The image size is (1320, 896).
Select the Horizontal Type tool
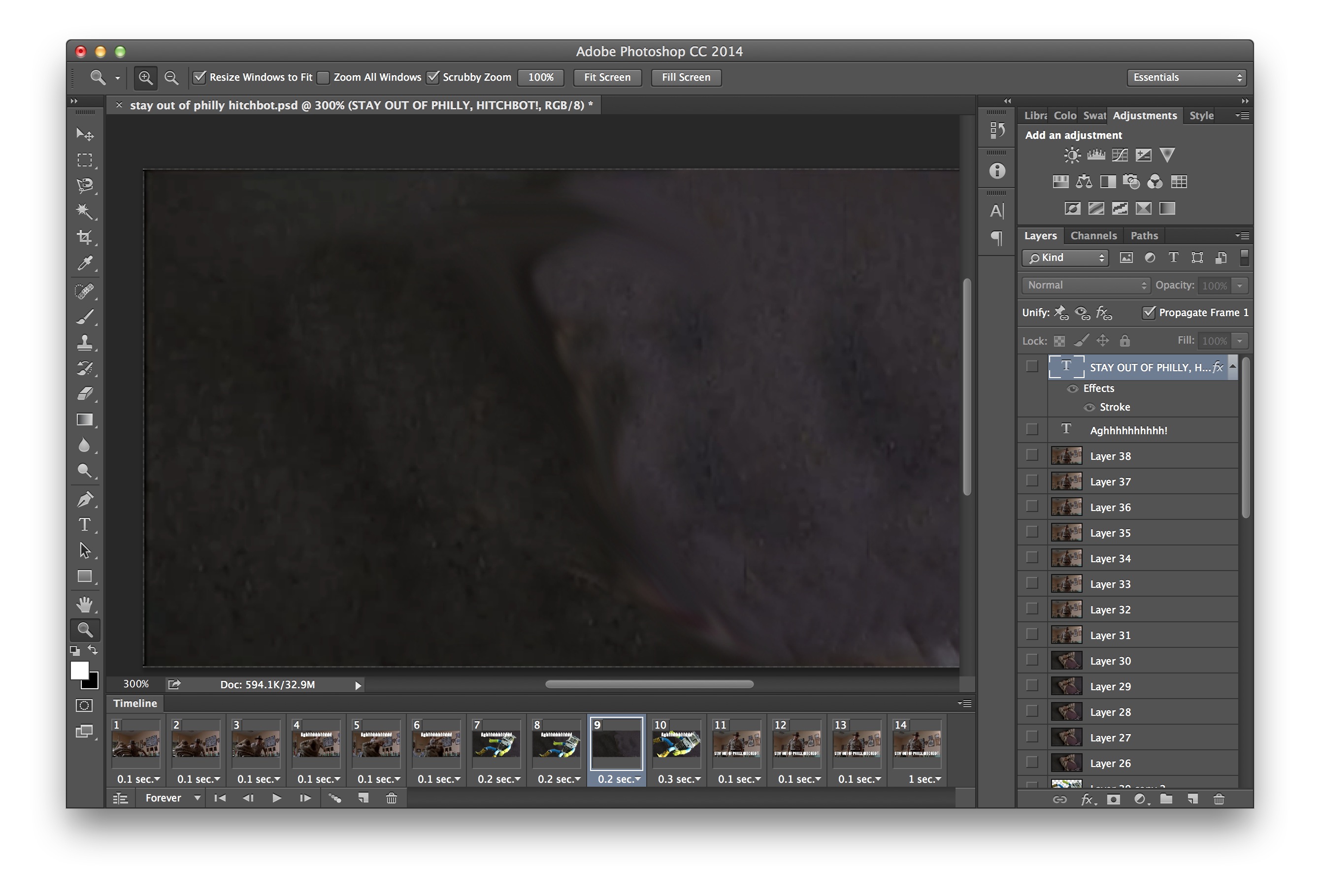click(85, 525)
